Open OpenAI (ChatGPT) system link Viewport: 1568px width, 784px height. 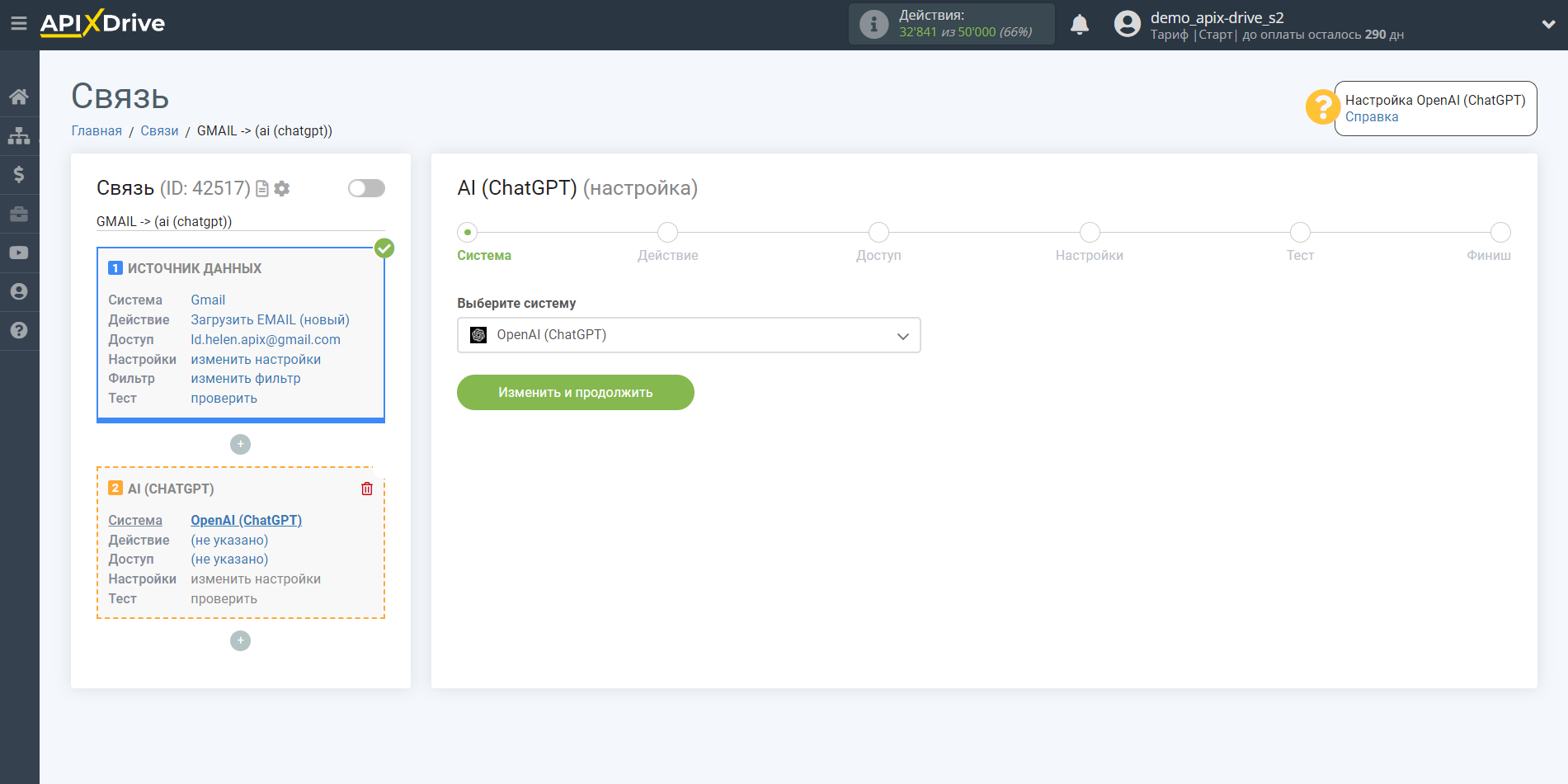[247, 521]
